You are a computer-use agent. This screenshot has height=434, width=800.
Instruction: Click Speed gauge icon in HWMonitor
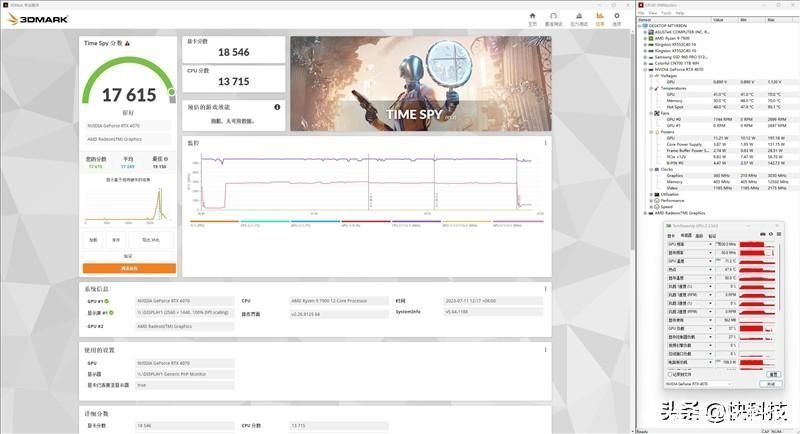[657, 207]
